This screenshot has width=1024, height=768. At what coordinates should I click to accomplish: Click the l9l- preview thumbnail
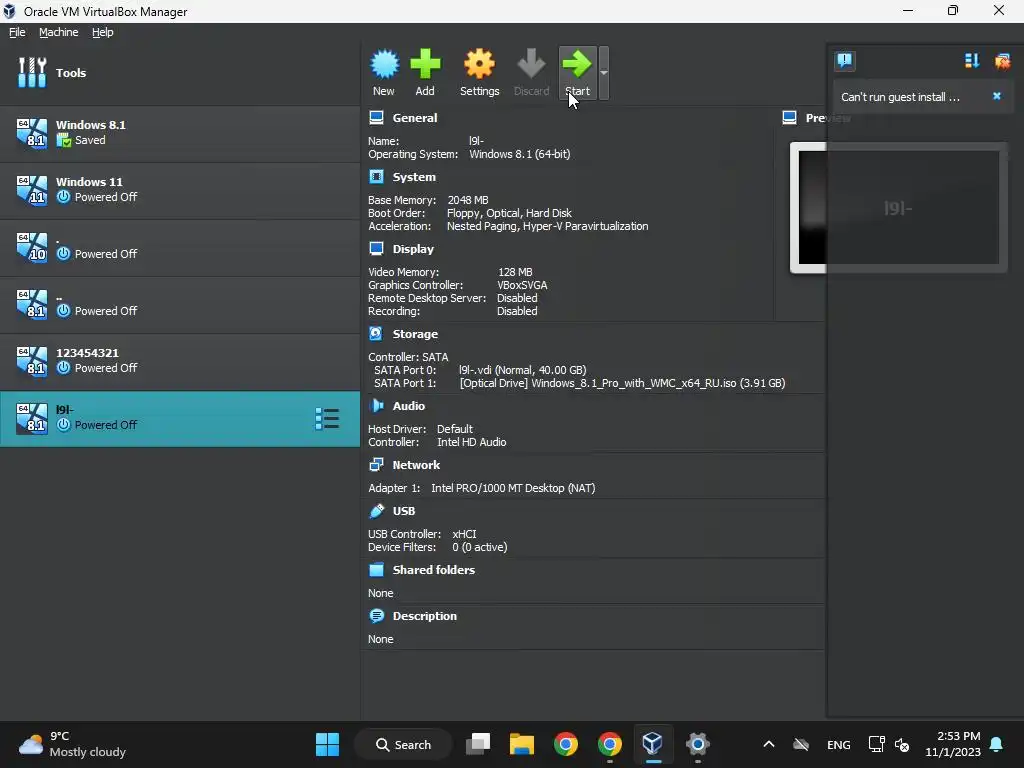[x=899, y=208]
